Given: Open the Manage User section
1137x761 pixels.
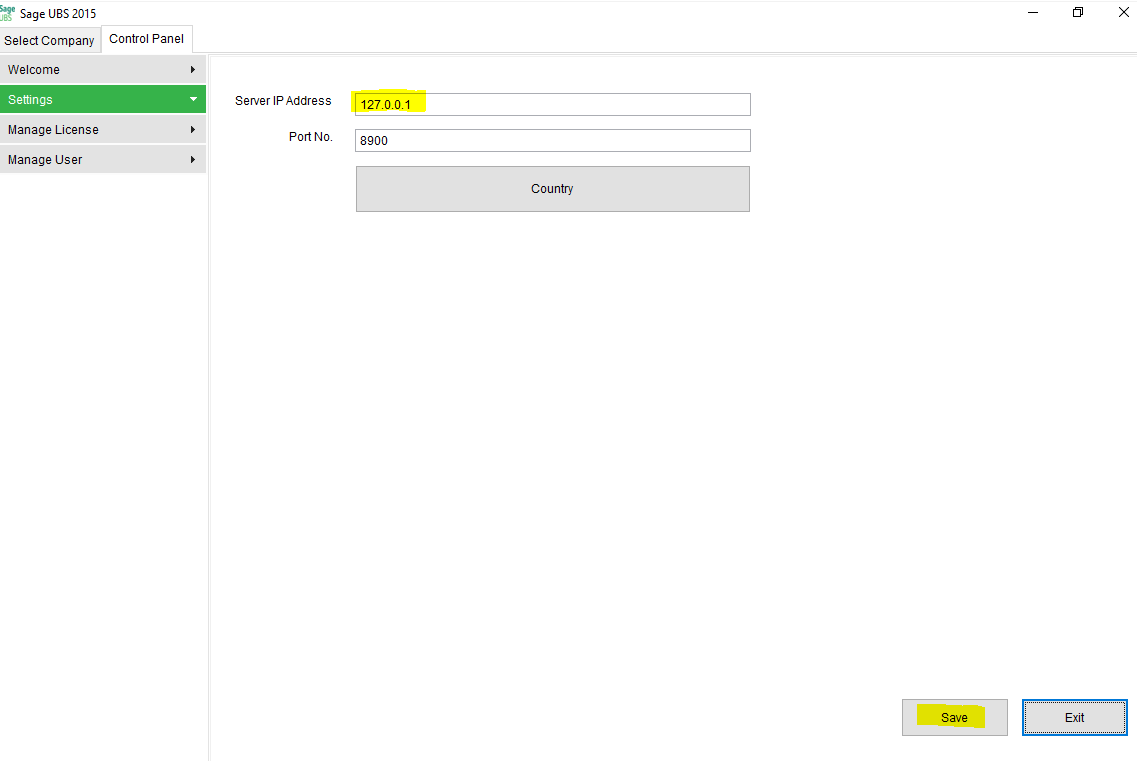Looking at the screenshot, I should coord(103,160).
